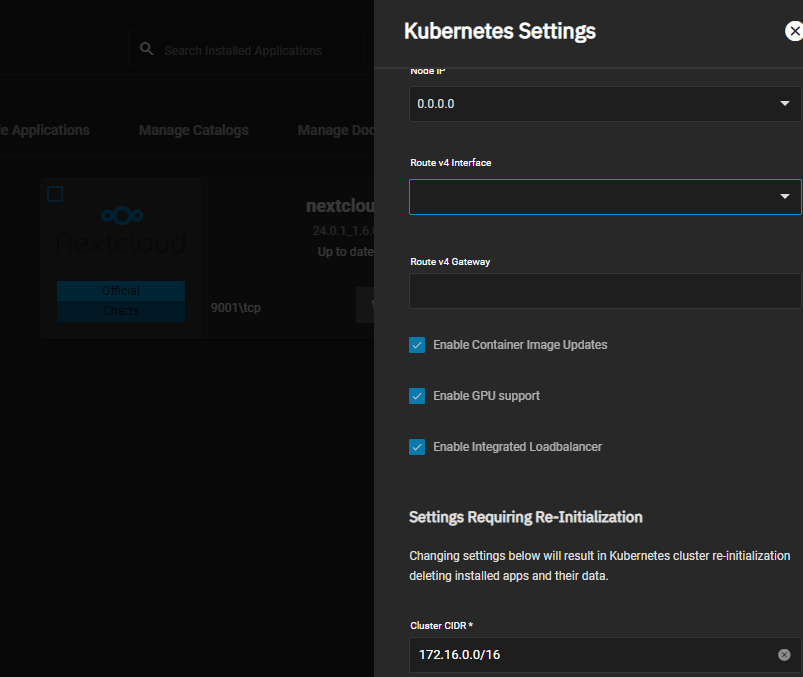Open the Node IP dropdown
803x677 pixels.
coord(605,104)
